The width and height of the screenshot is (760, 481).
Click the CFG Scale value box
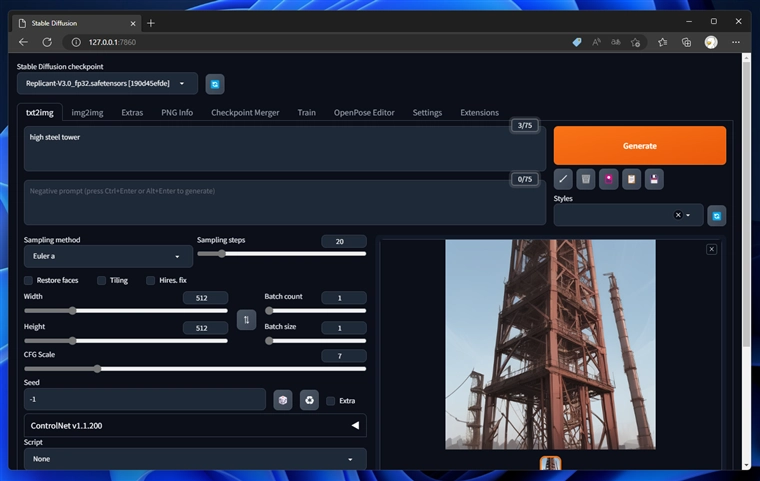point(344,356)
